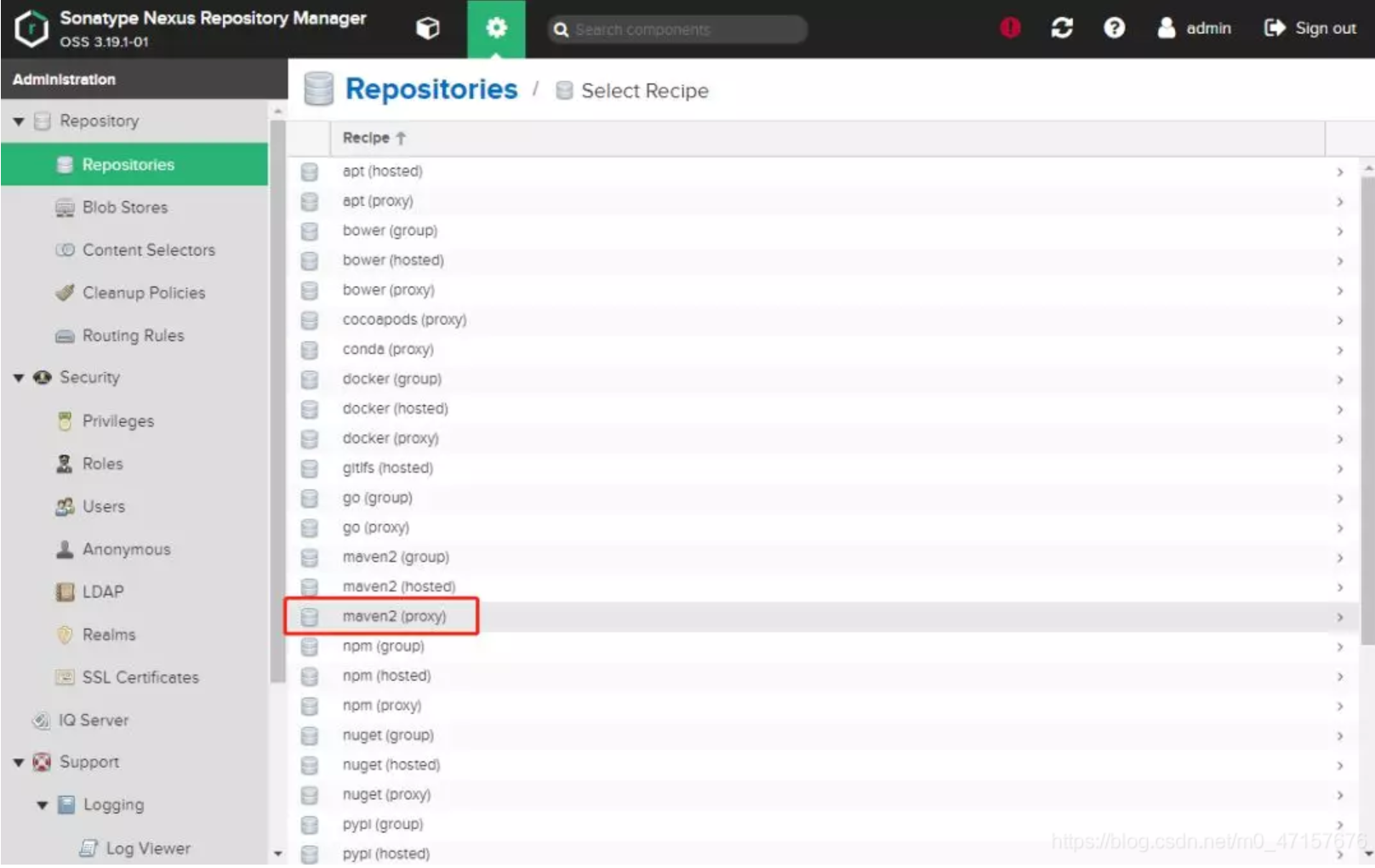Click the chevron on bower (proxy) row

1340,290
